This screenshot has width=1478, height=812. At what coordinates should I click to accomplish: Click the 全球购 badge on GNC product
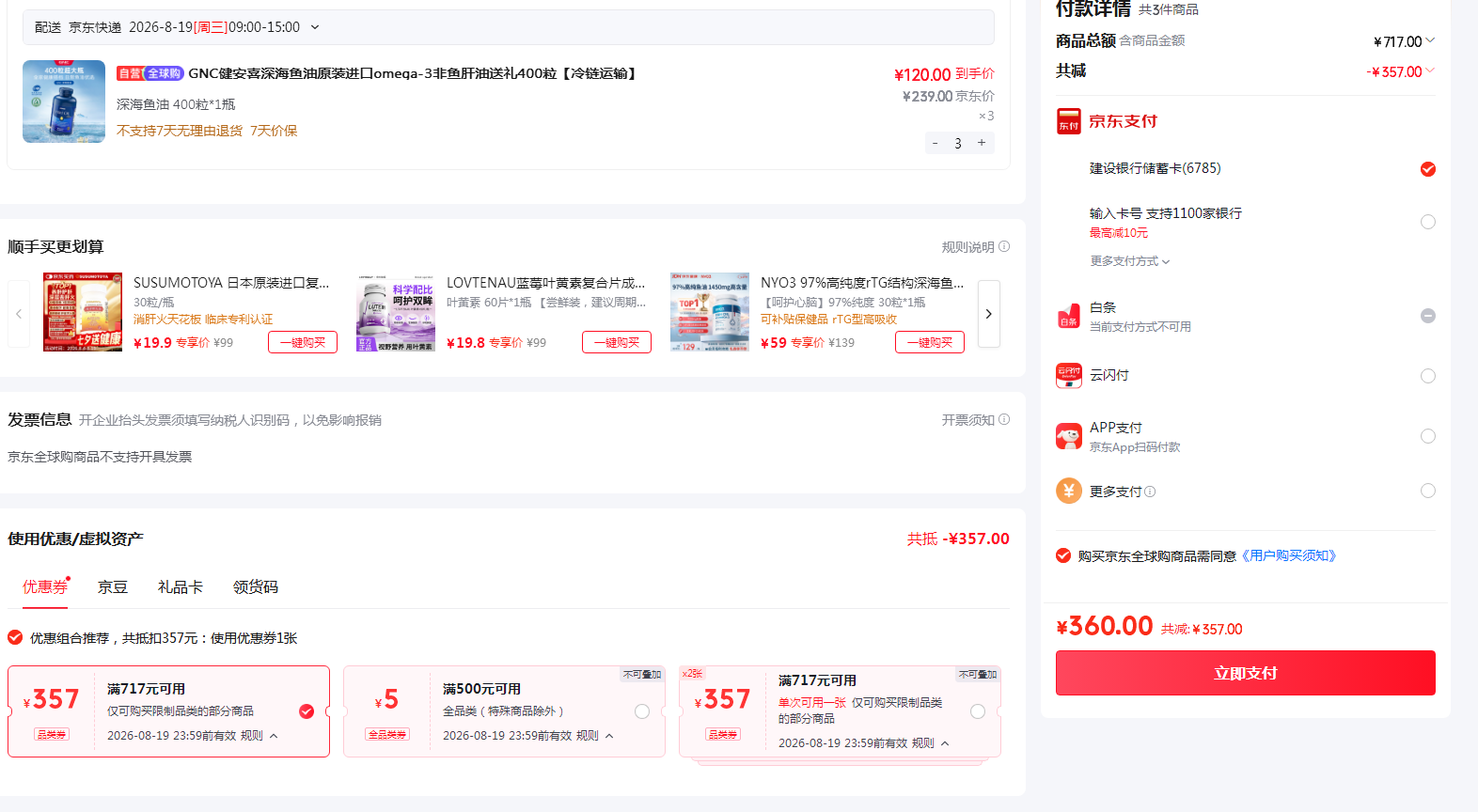(164, 73)
